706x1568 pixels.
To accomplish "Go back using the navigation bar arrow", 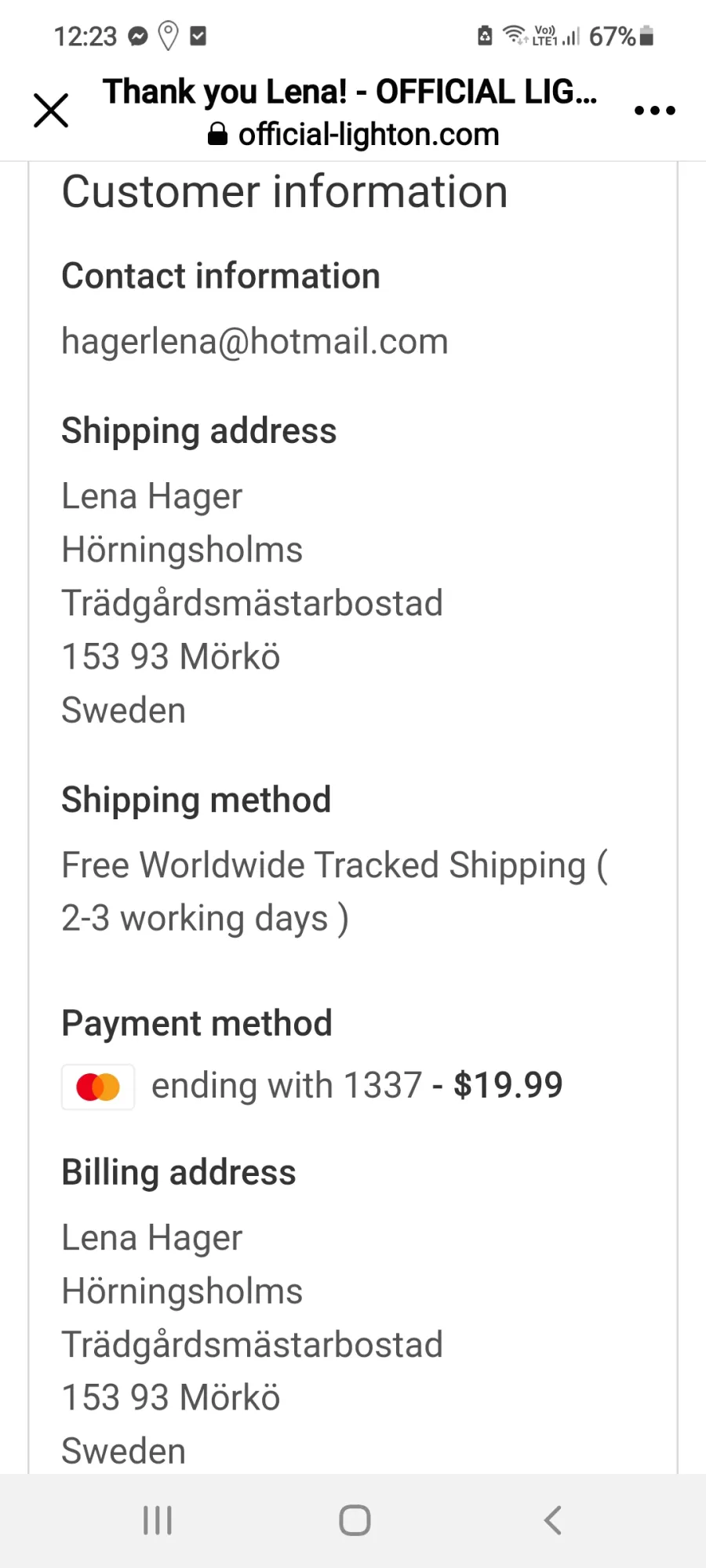I will (x=553, y=1520).
